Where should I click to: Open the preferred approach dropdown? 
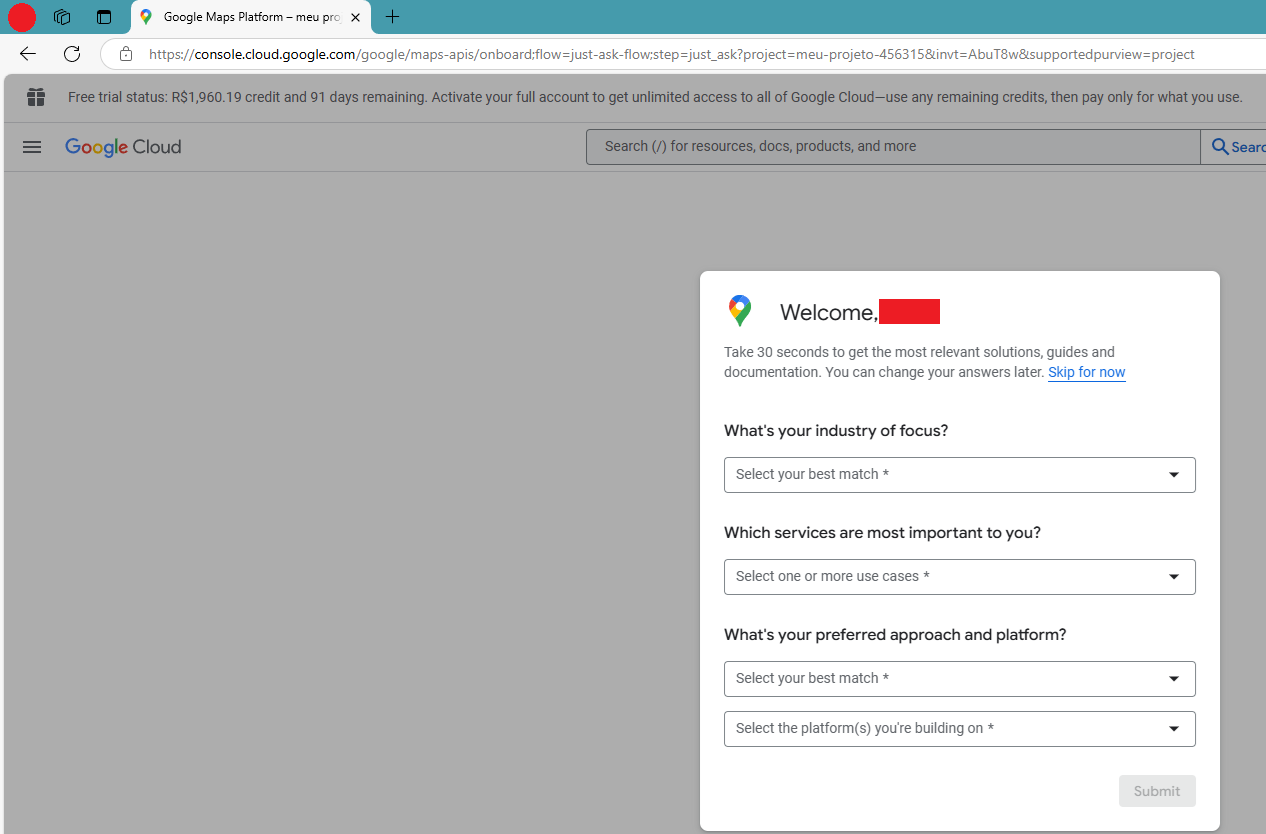click(958, 678)
